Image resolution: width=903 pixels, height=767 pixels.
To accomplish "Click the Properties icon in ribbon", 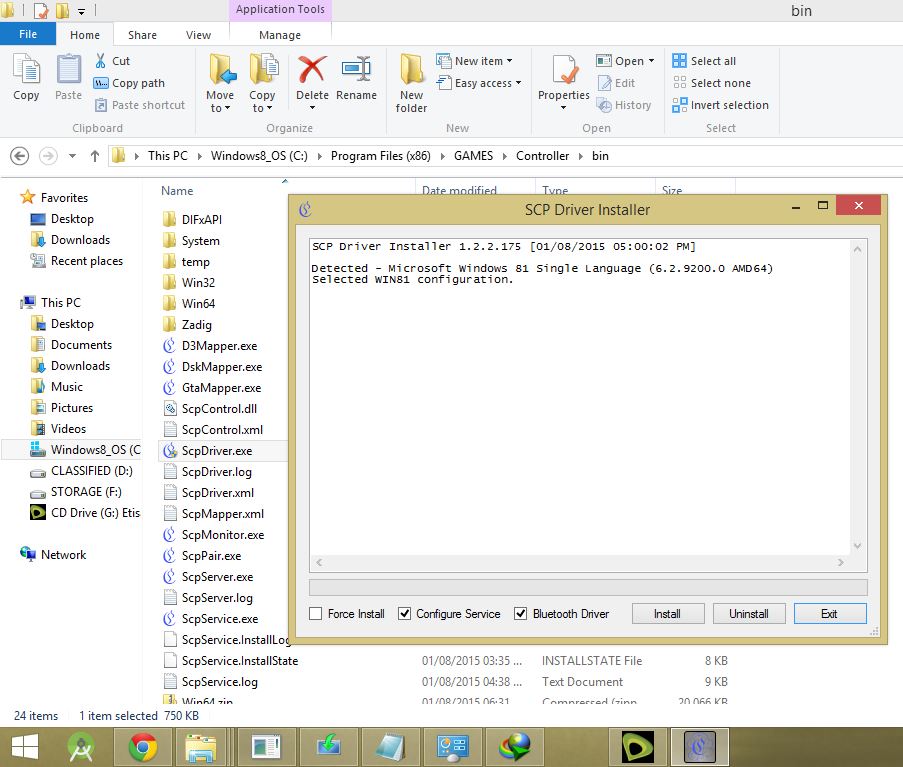I will point(563,70).
